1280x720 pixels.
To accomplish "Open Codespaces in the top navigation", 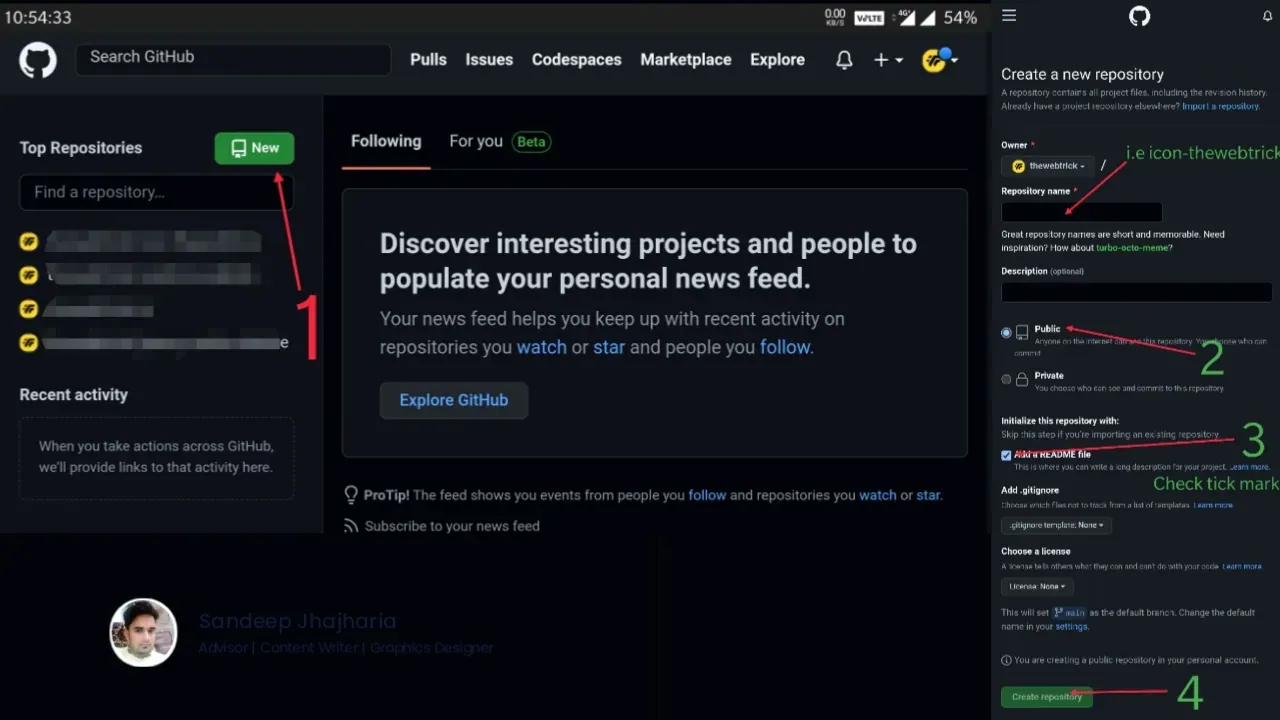I will point(576,60).
